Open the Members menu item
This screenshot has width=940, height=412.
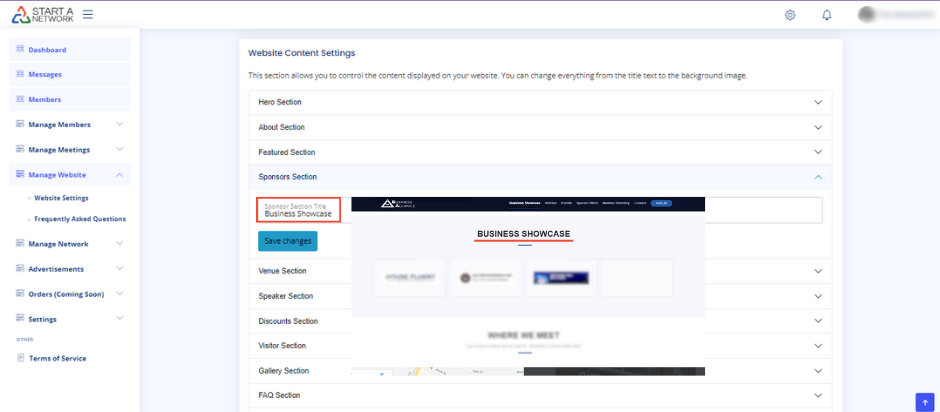[x=44, y=99]
